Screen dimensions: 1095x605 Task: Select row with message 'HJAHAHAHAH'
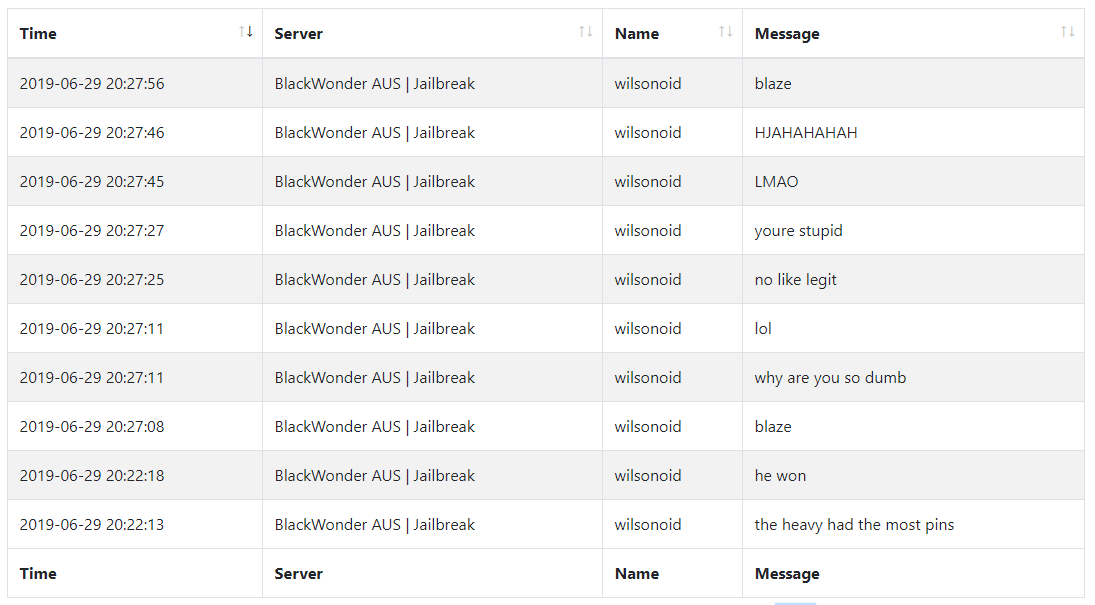(545, 132)
